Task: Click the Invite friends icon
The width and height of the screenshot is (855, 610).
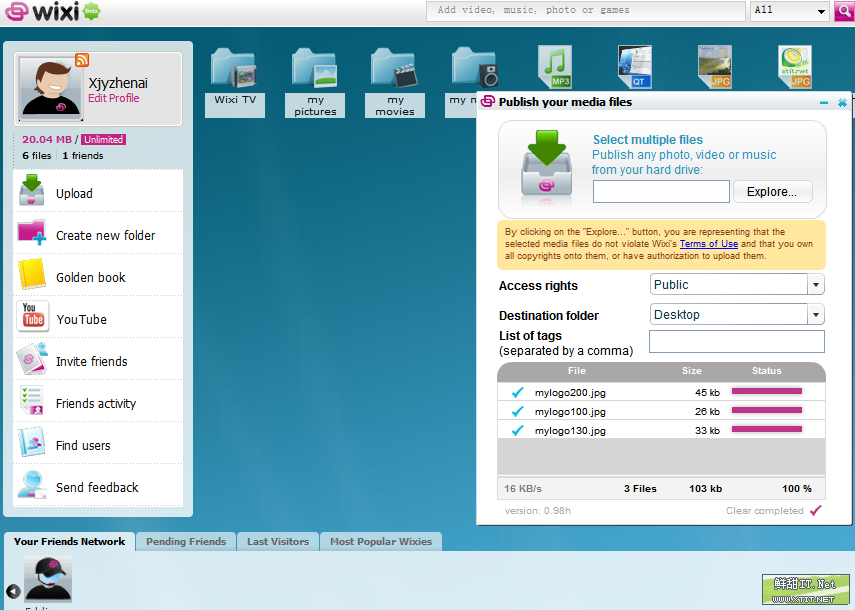Action: pos(32,358)
